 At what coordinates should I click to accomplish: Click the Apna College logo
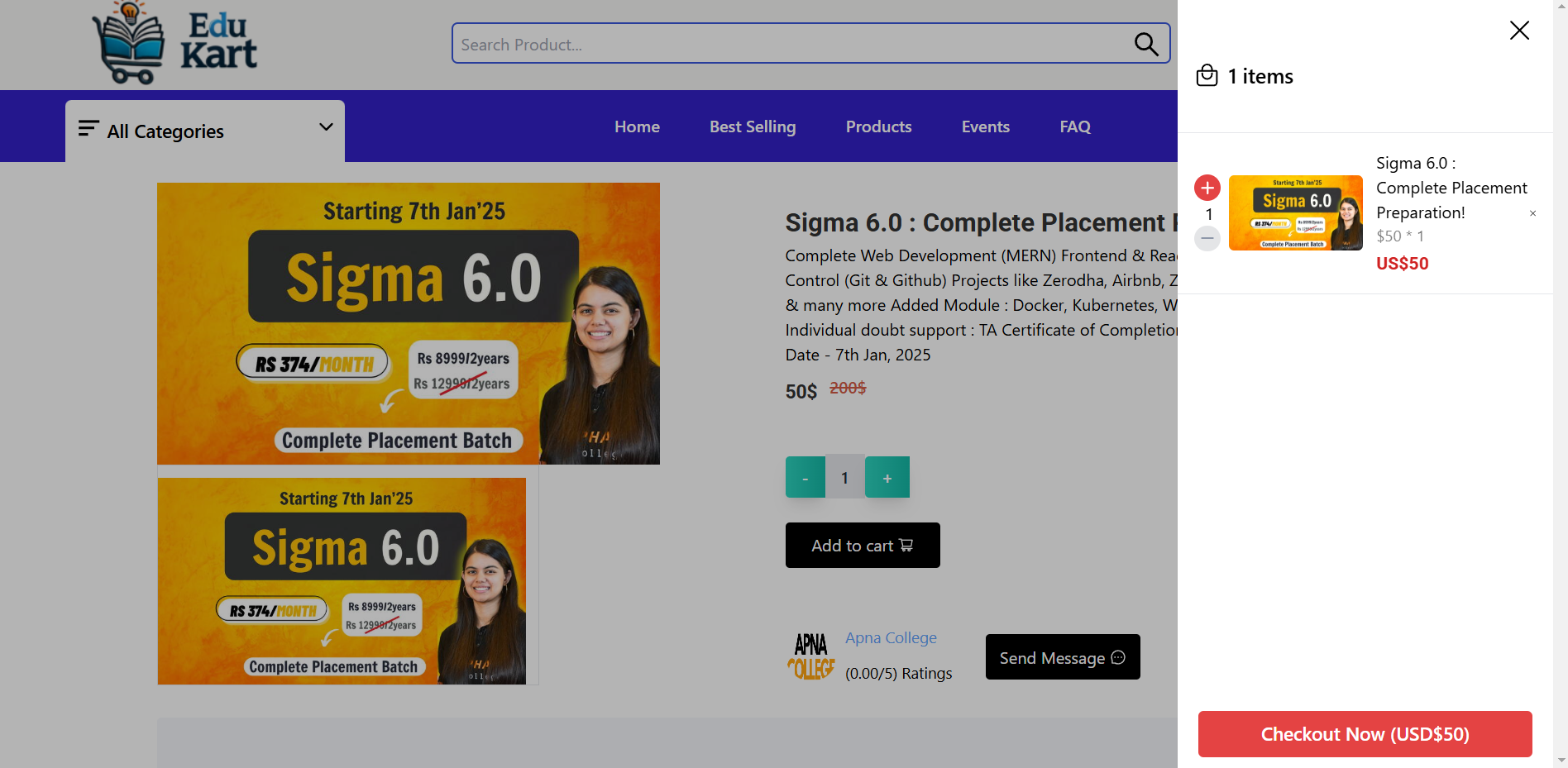(811, 656)
